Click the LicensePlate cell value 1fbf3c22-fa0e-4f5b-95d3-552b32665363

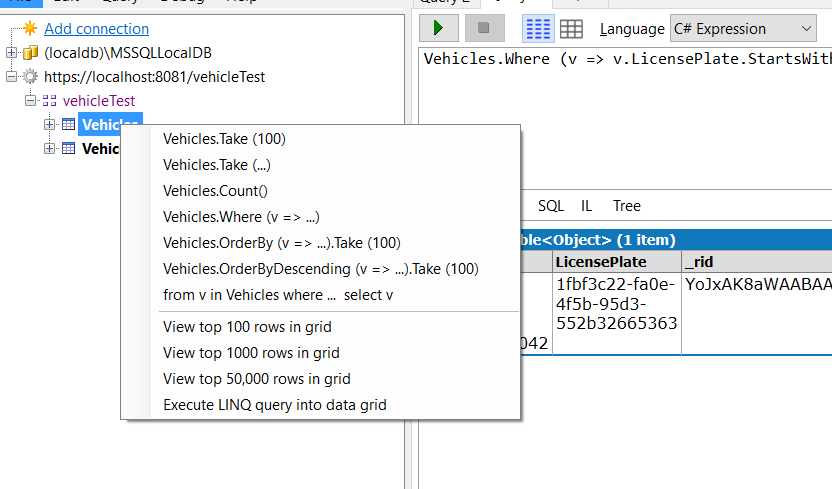[x=617, y=304]
